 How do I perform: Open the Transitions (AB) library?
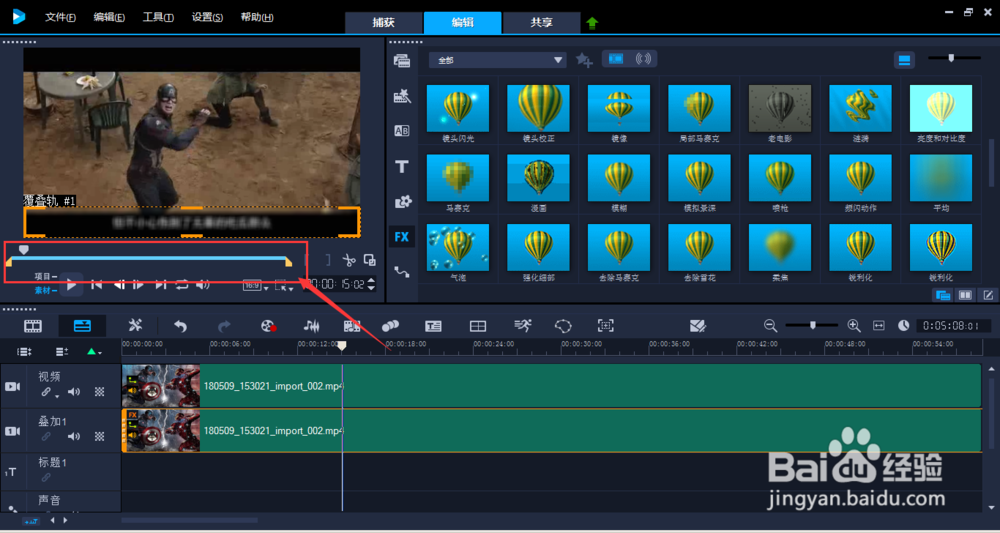point(402,131)
